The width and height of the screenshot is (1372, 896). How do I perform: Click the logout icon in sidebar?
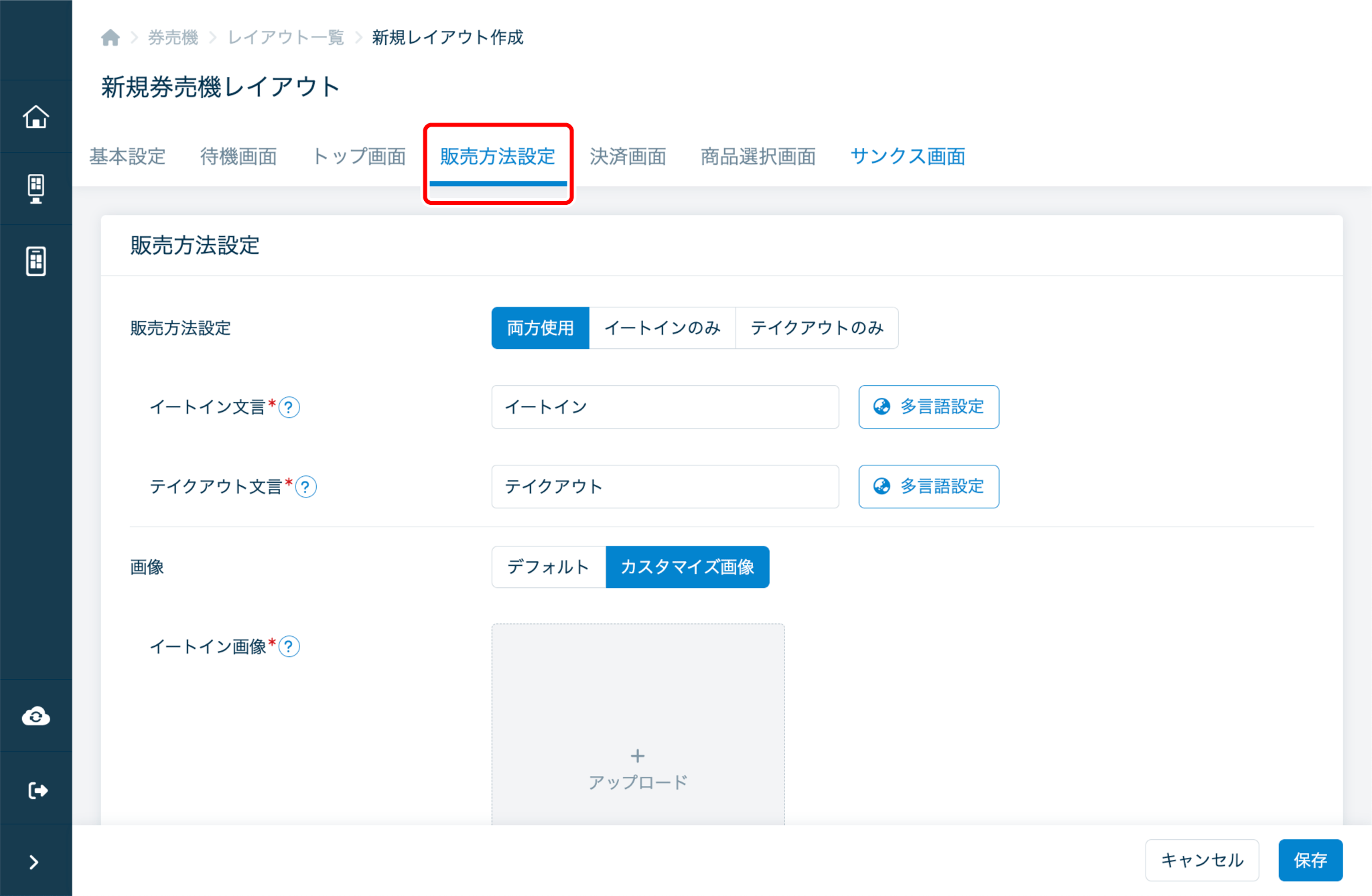pos(38,790)
